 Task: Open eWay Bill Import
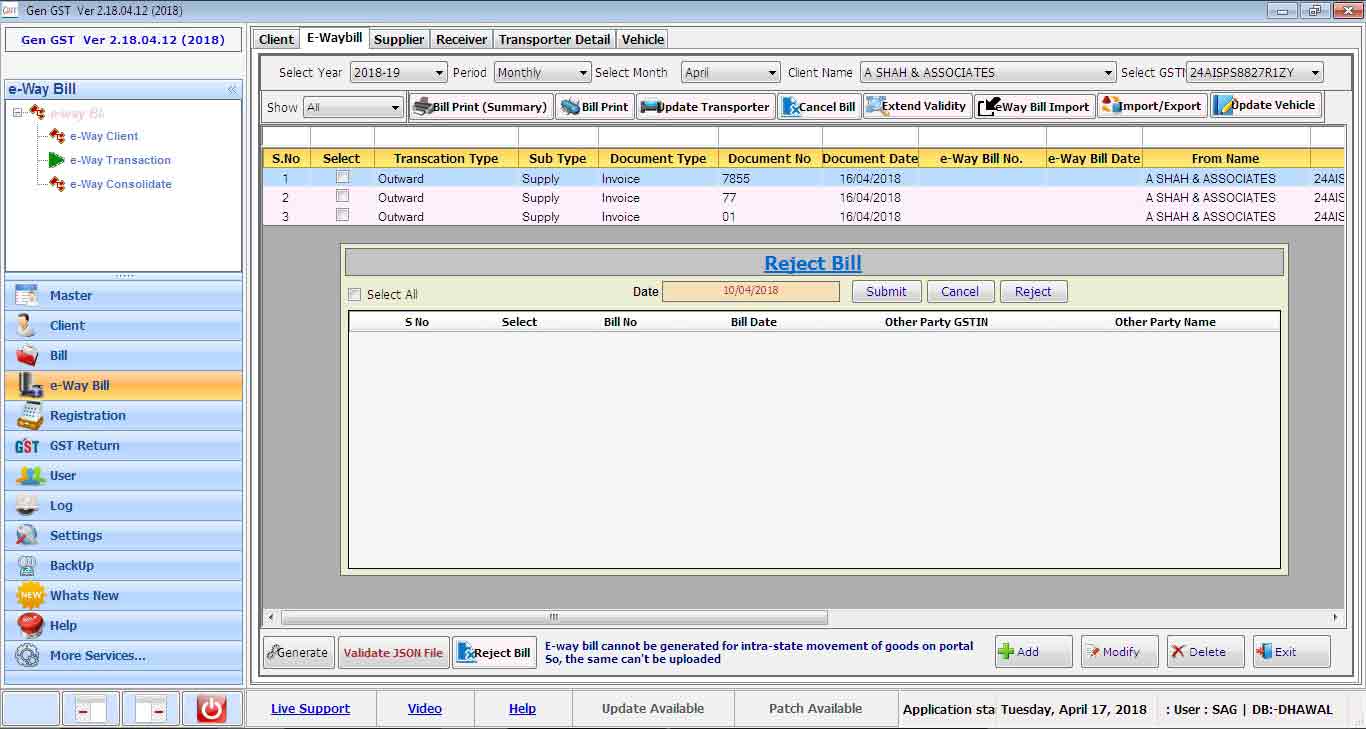coord(1034,106)
